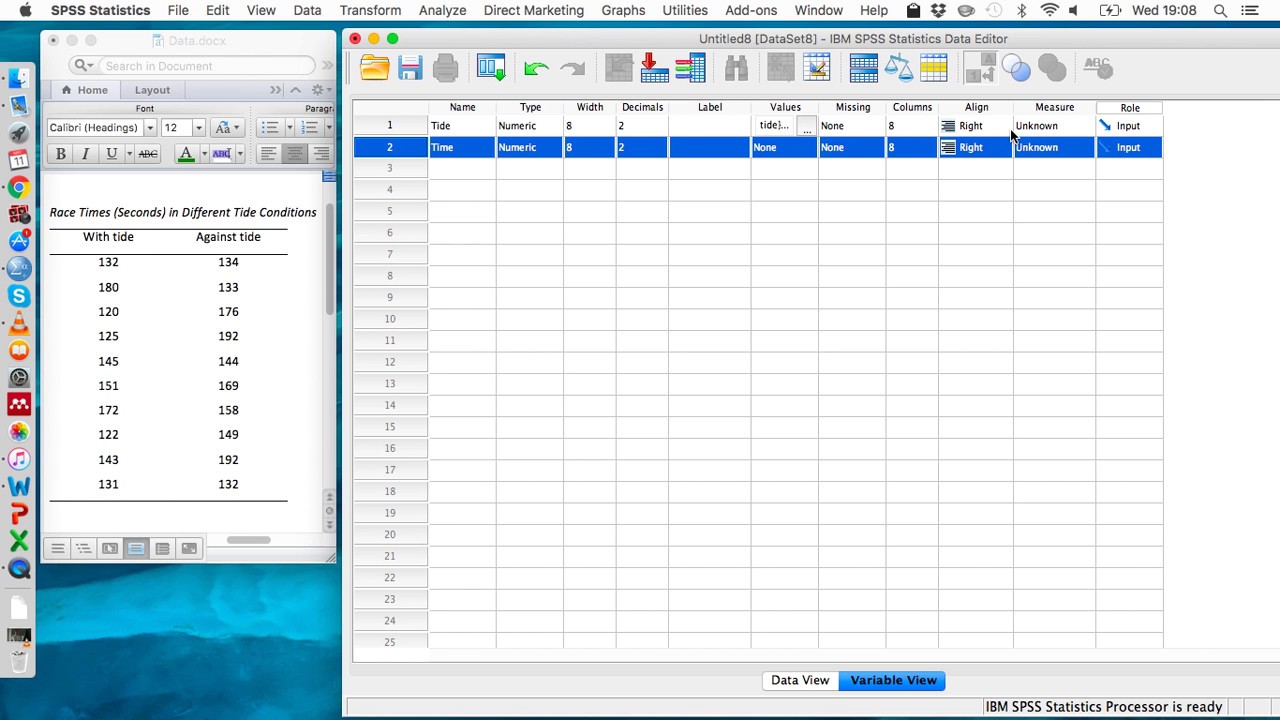Viewport: 1280px width, 720px height.
Task: Click the Split file icon
Action: [863, 68]
